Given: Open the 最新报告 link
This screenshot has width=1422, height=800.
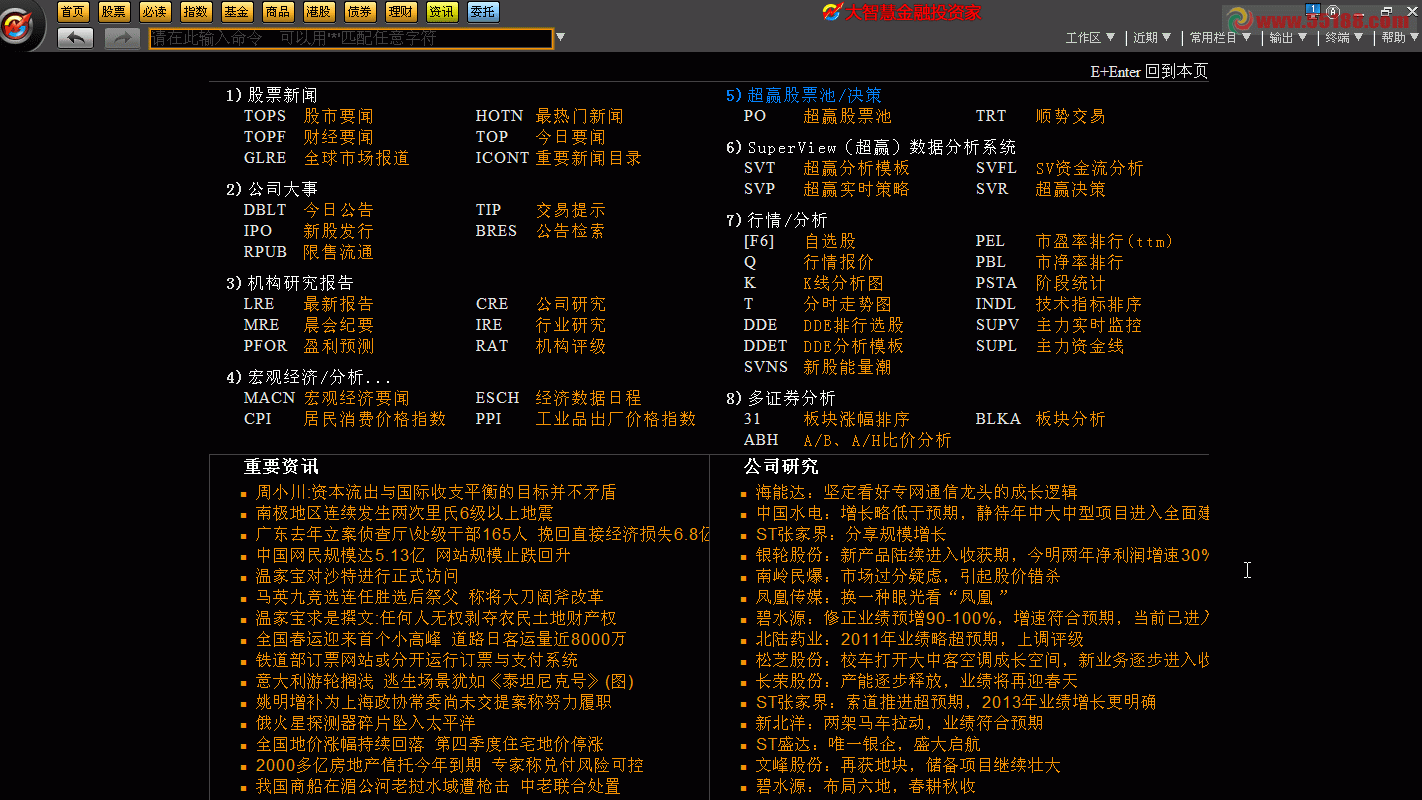Looking at the screenshot, I should point(339,304).
